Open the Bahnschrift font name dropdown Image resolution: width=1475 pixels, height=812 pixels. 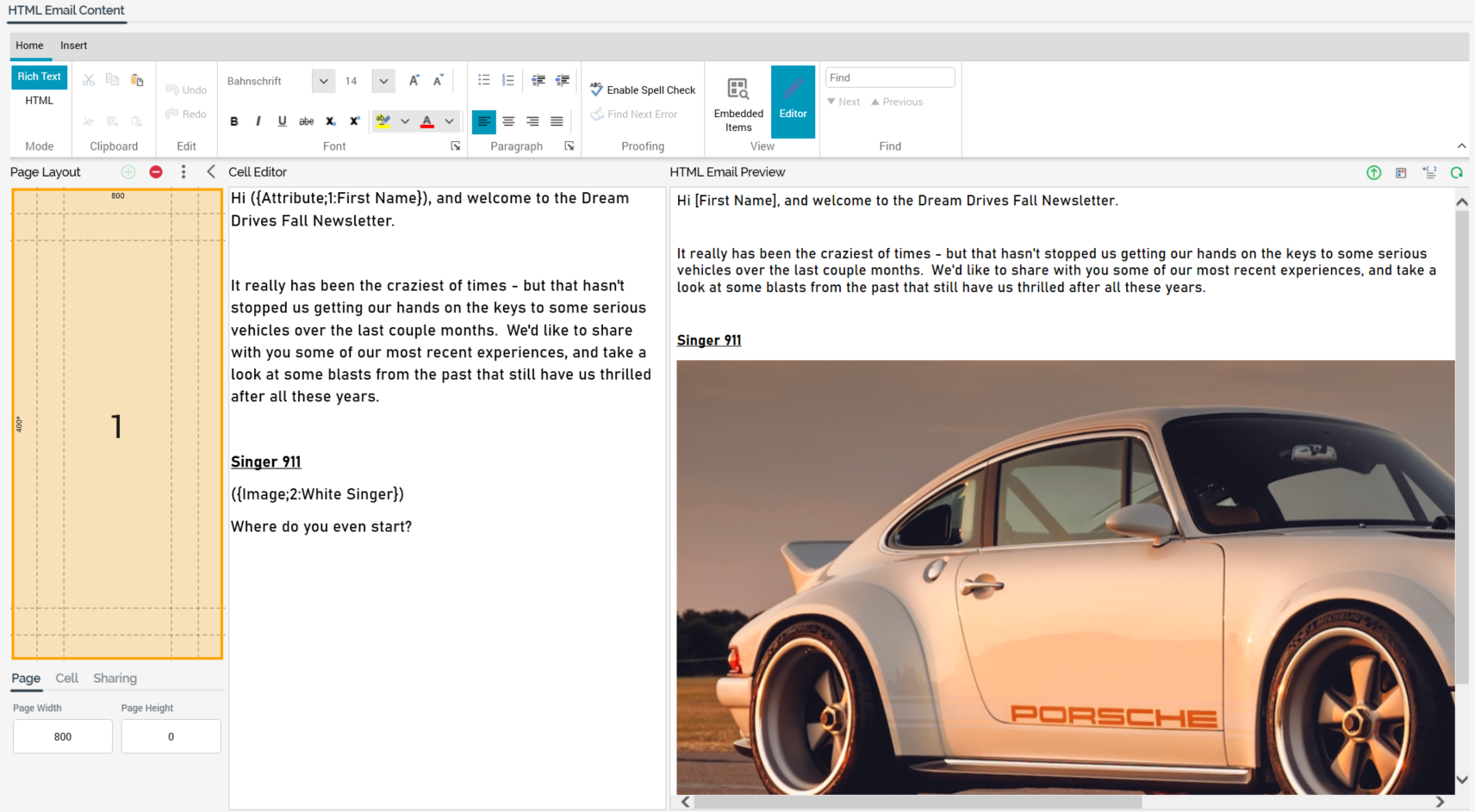323,81
